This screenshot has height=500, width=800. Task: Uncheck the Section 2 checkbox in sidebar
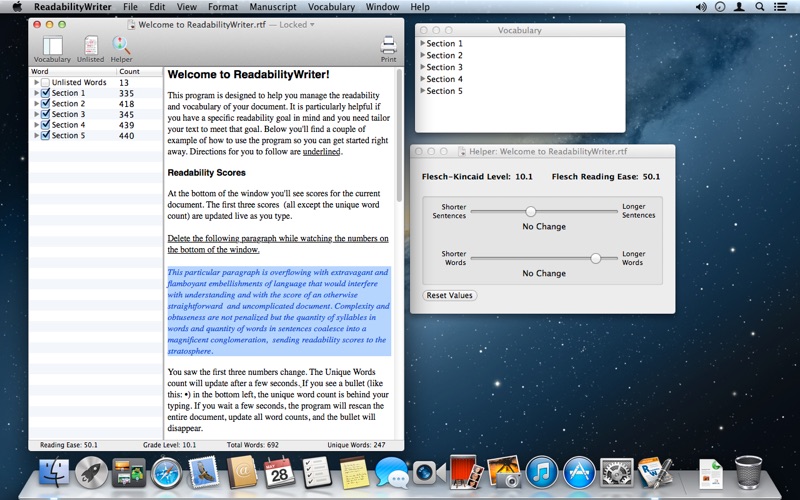coord(45,104)
